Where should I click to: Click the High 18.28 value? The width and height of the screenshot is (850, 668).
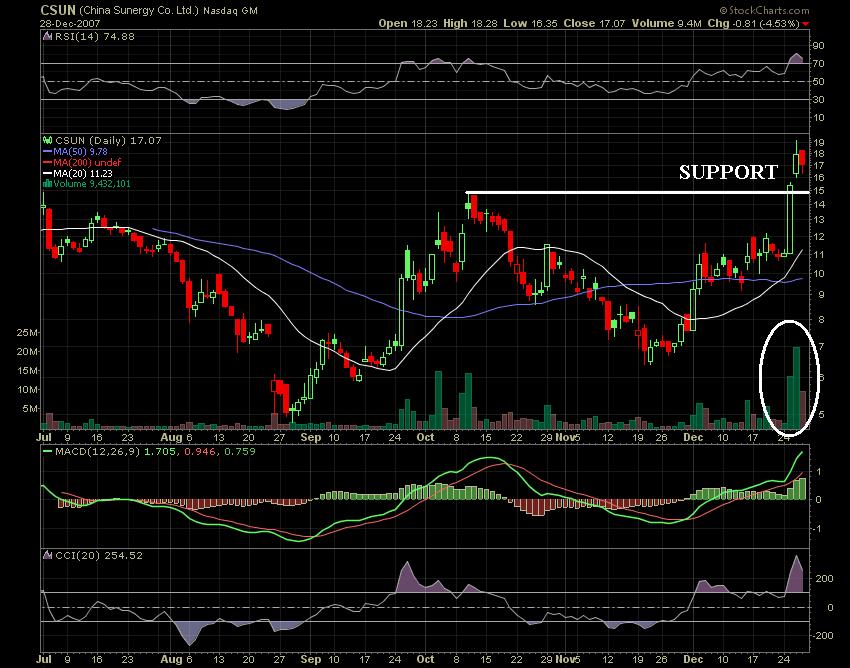pos(471,23)
